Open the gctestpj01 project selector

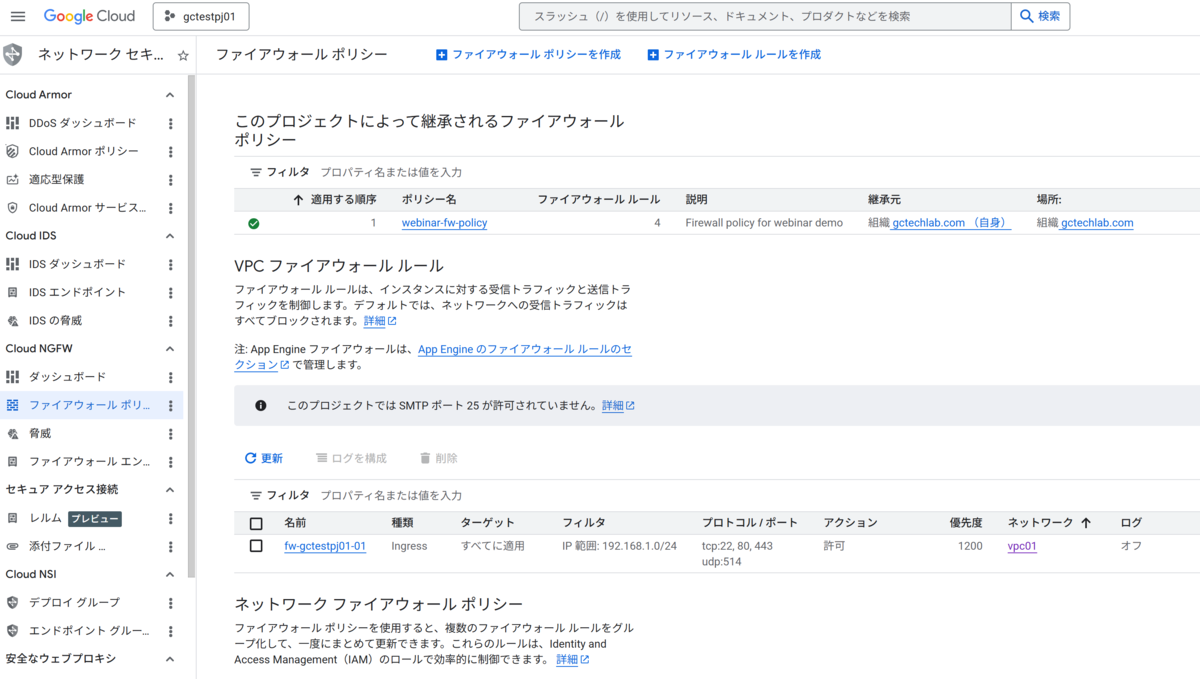coord(201,16)
